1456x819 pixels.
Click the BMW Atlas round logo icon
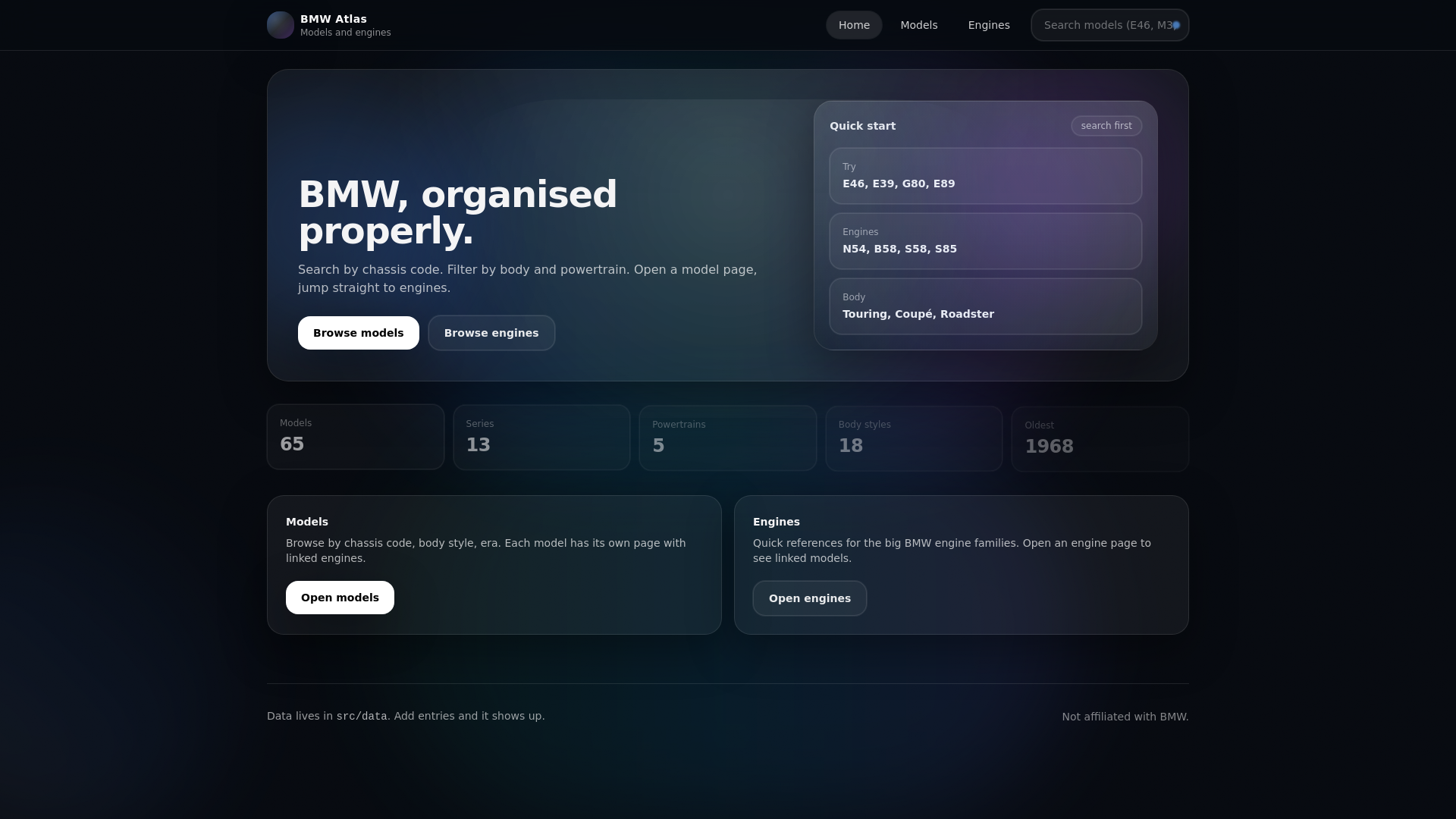click(x=281, y=25)
